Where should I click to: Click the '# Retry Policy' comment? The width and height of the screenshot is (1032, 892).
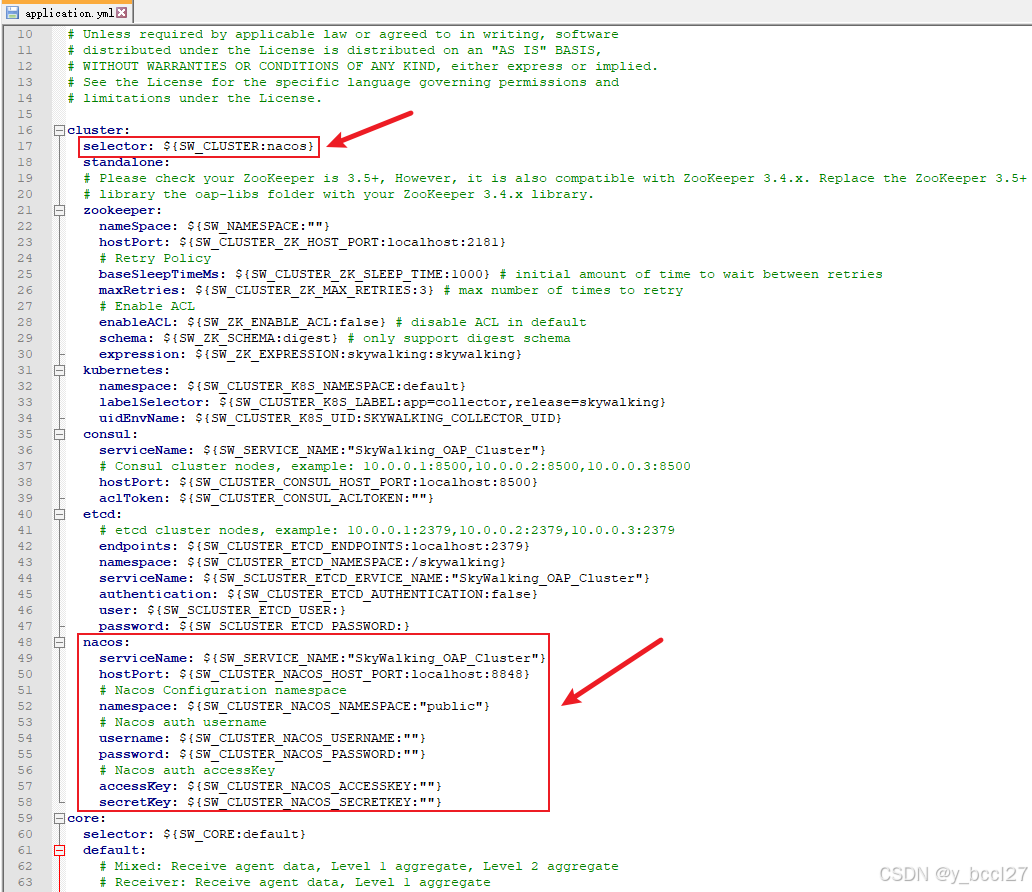(x=155, y=259)
